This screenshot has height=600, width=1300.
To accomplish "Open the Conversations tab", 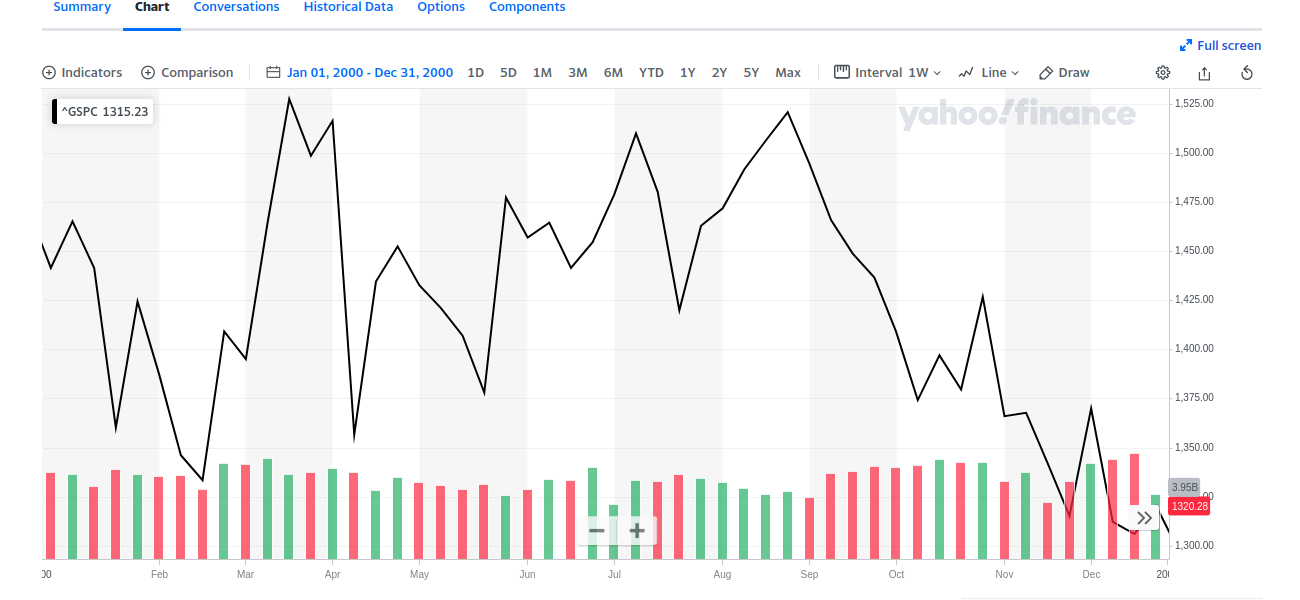I will coord(236,7).
